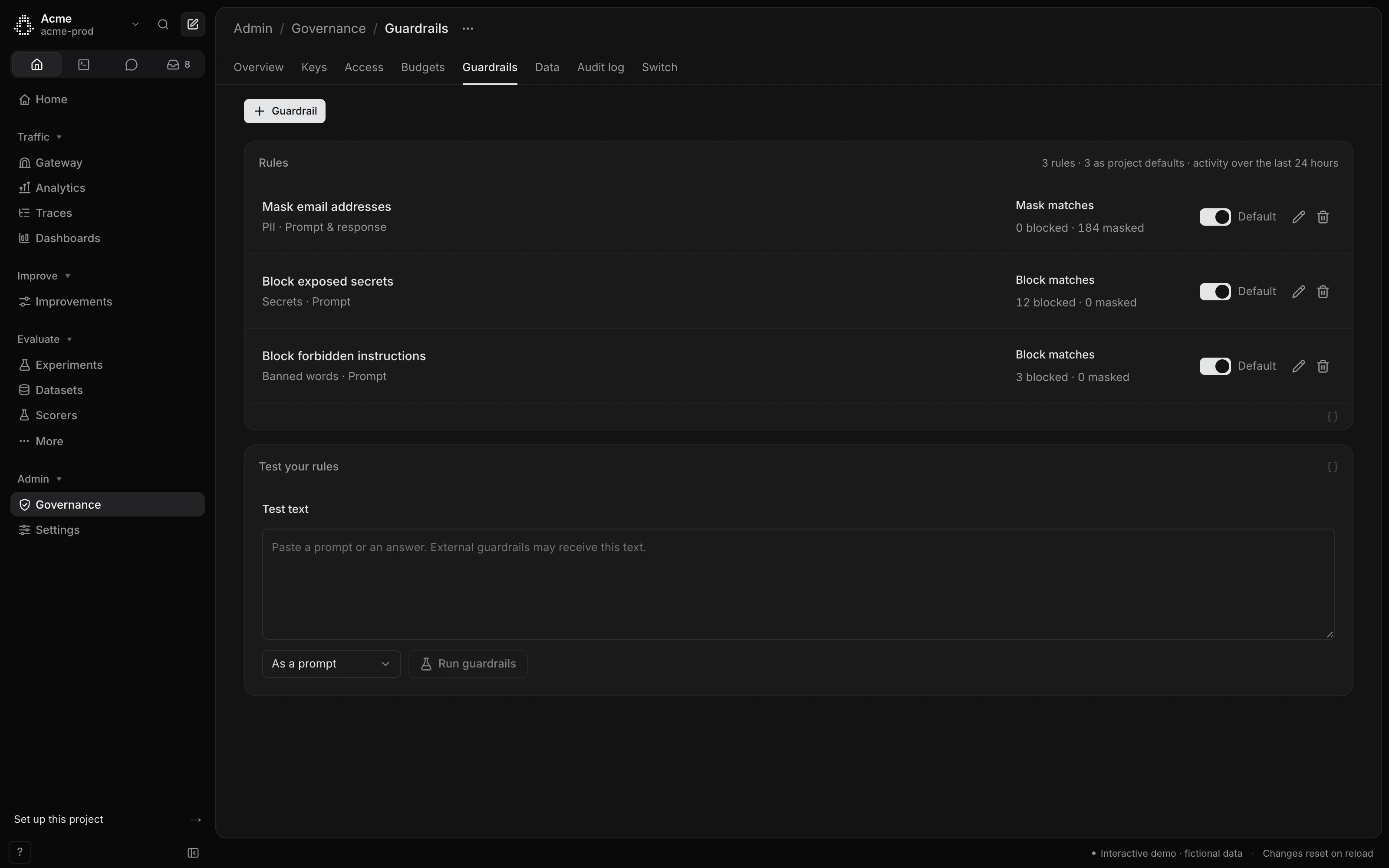Toggle the Block exposed secrets default switch
Image resolution: width=1389 pixels, height=868 pixels.
tap(1215, 292)
